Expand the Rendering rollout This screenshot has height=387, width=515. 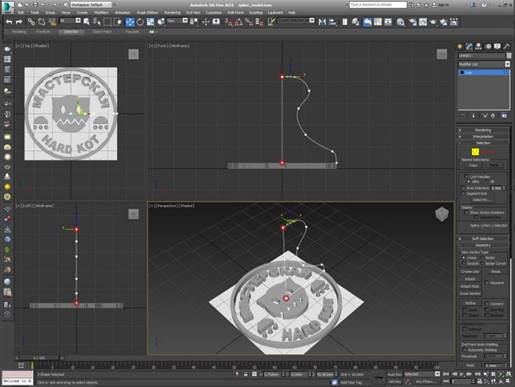pos(483,130)
